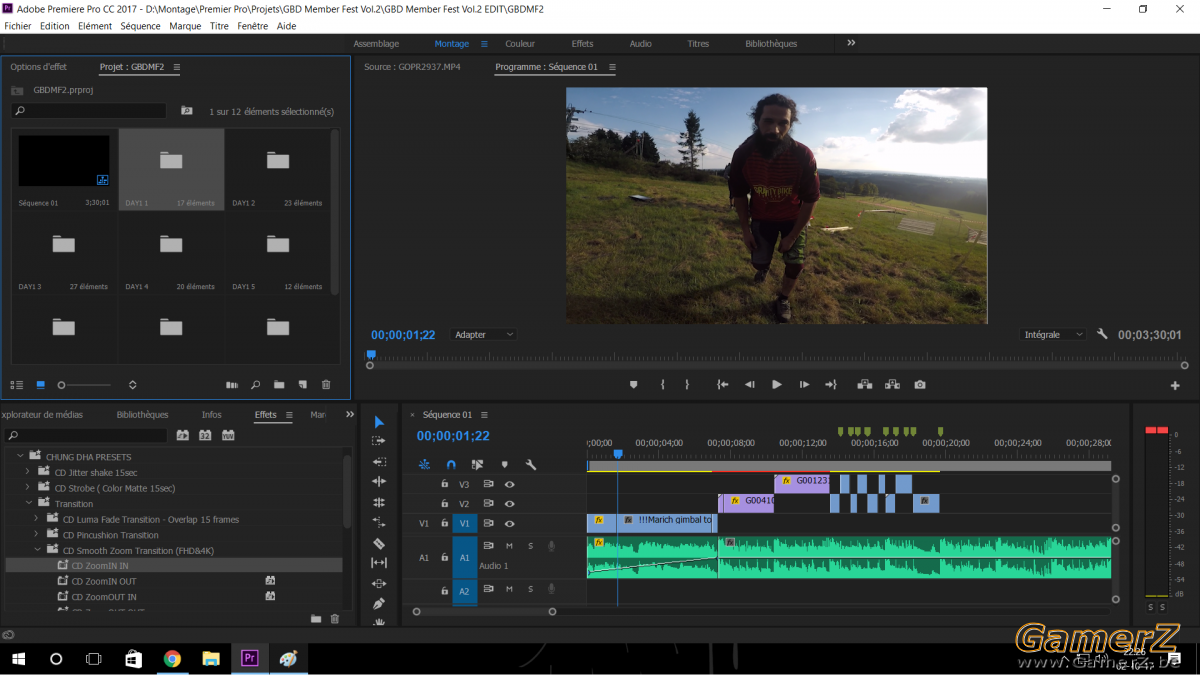Open timeline display settings wrench
This screenshot has width=1200, height=677.
tap(531, 464)
